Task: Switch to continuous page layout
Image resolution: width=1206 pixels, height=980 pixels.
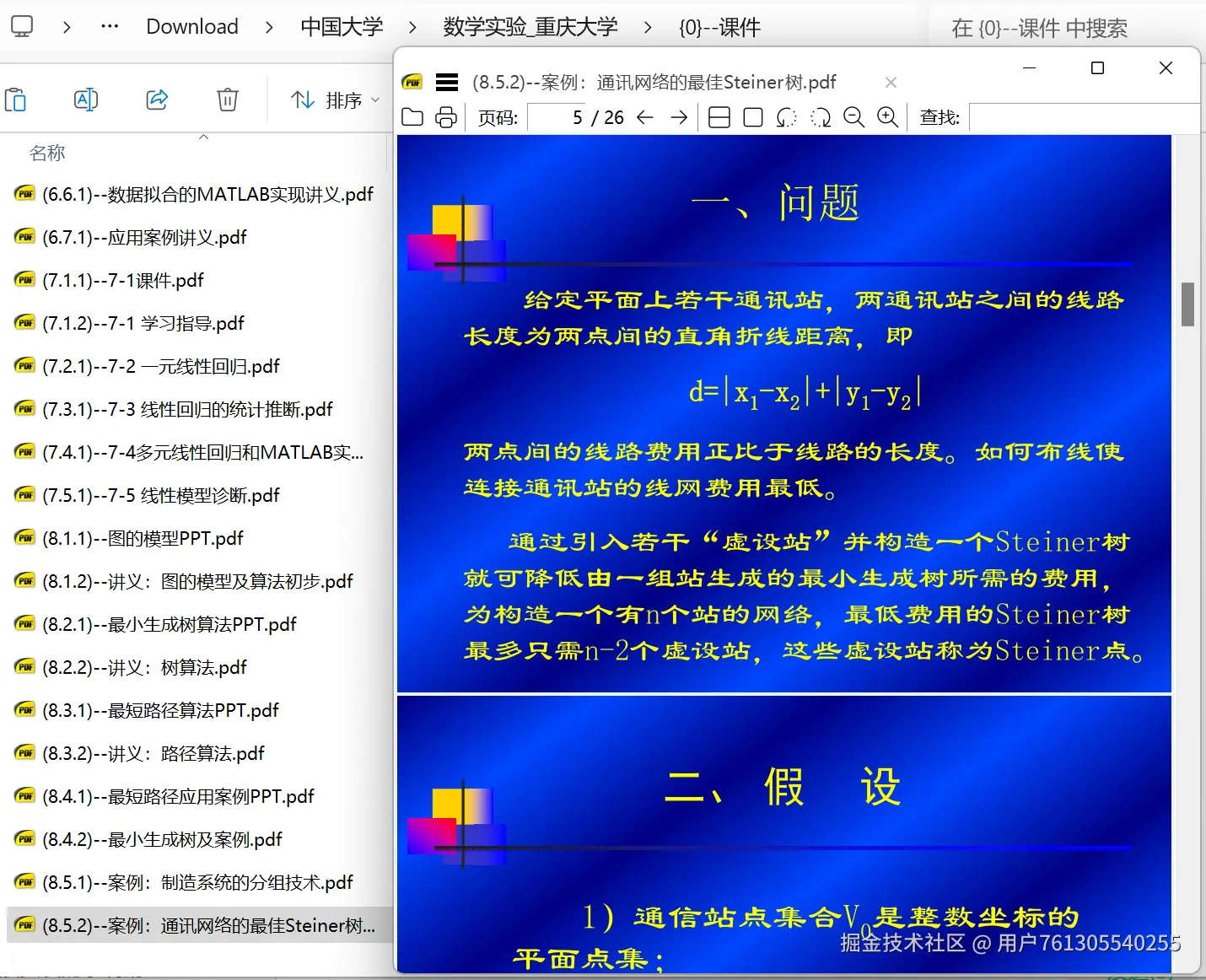Action: (x=719, y=117)
